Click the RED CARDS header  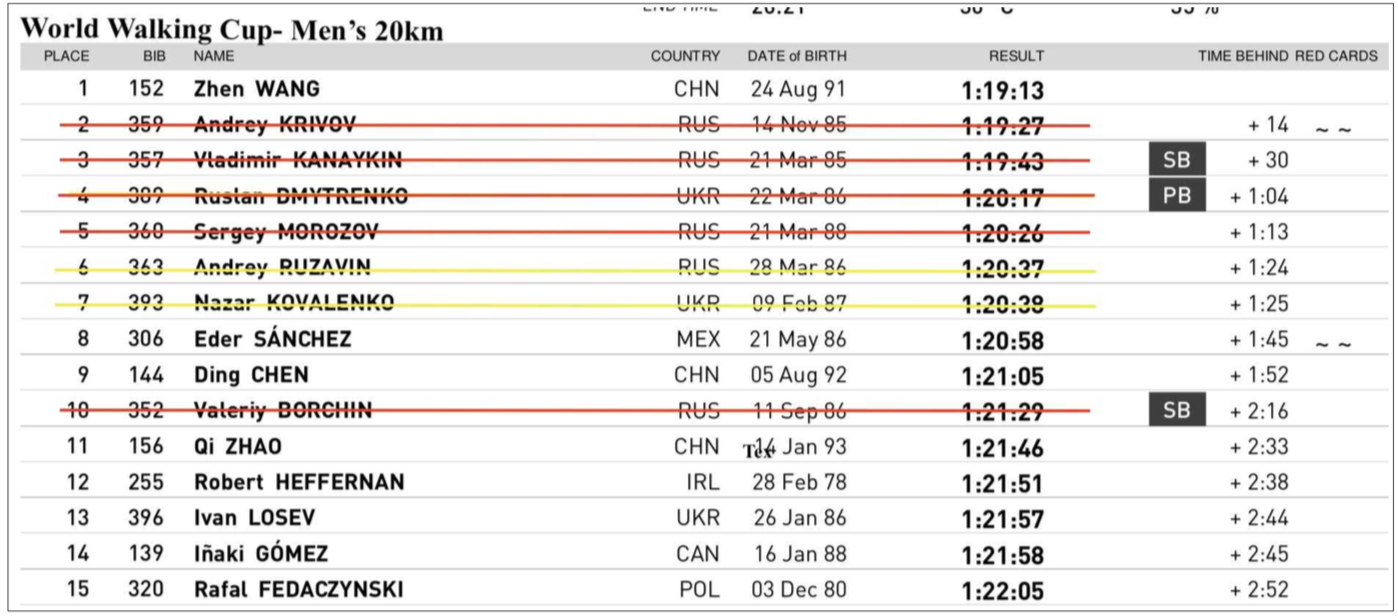[1336, 57]
